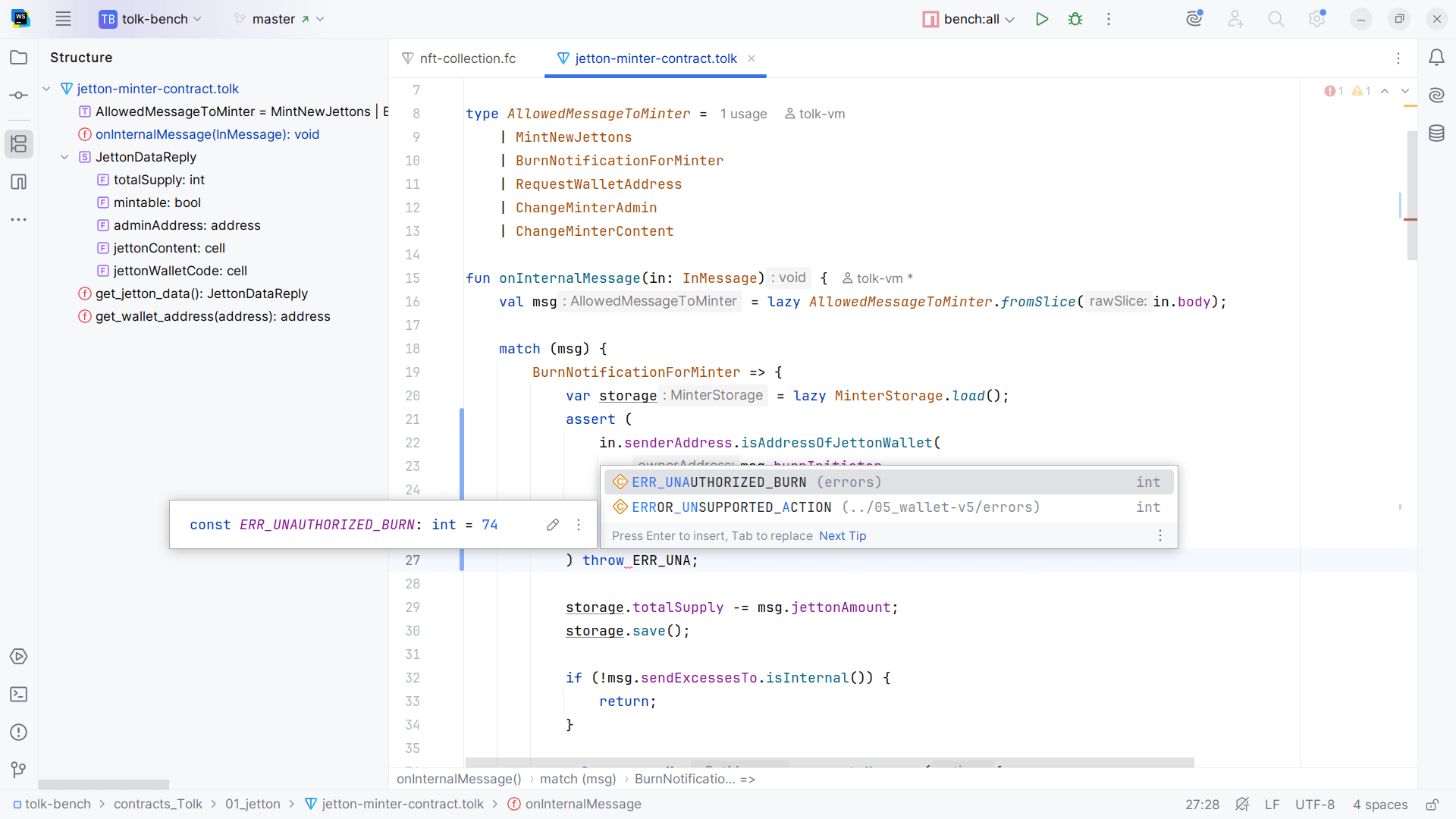This screenshot has height=819, width=1456.
Task: Show more tool windows ellipsis
Action: point(19,220)
